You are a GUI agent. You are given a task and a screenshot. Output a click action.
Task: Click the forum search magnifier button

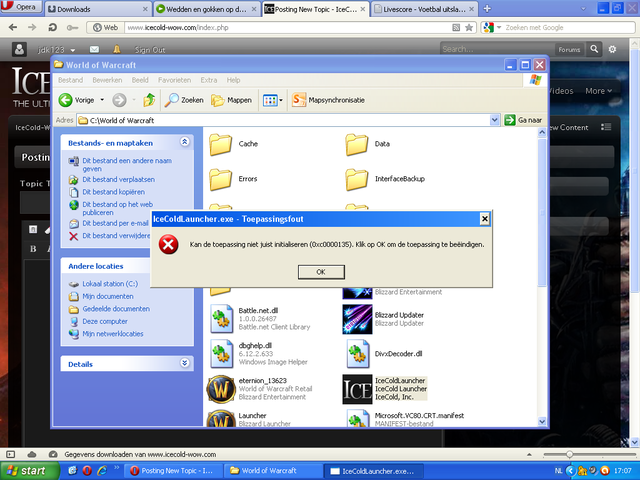pos(594,49)
